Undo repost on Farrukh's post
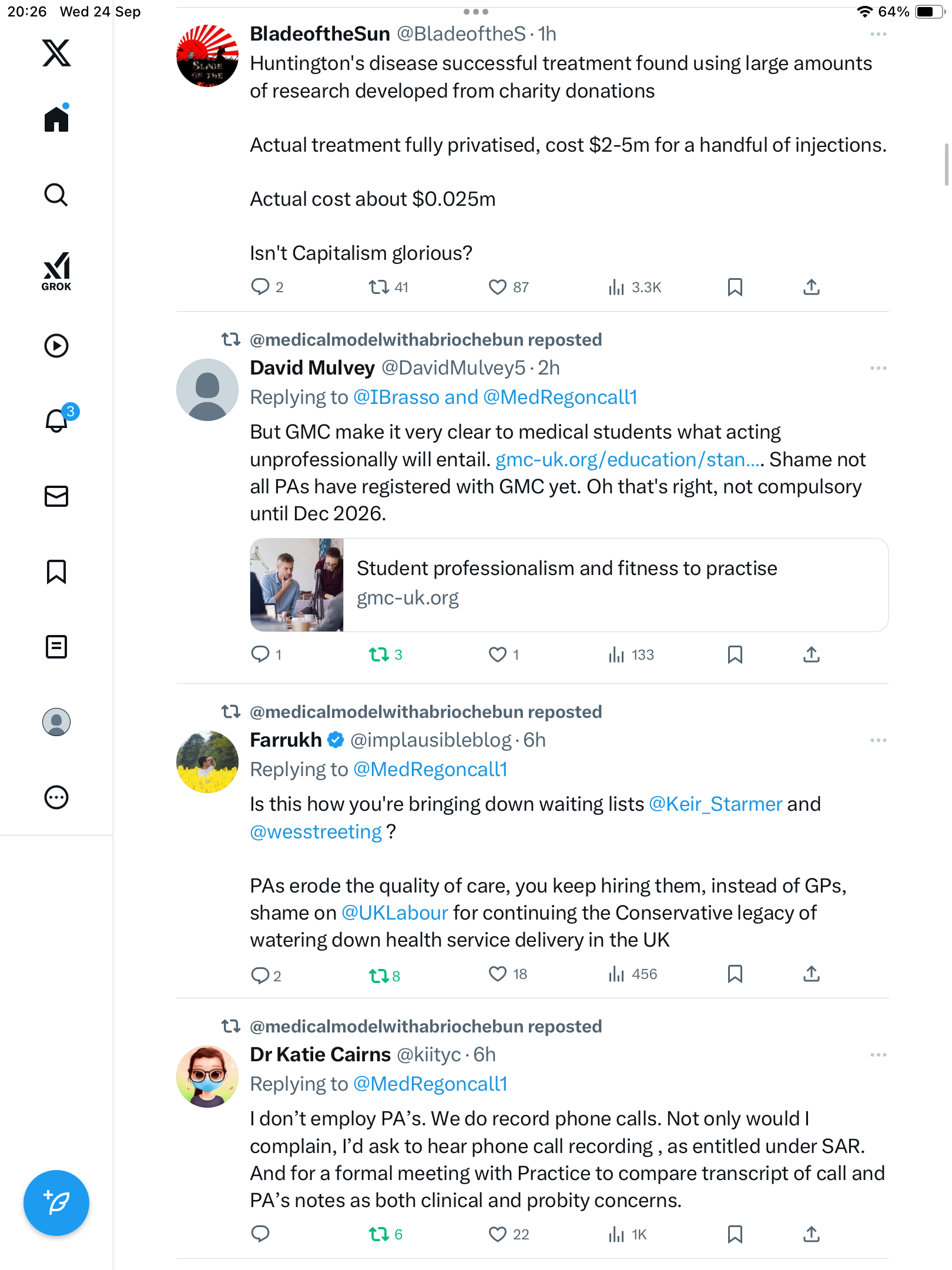The image size is (952, 1270). pos(379,975)
